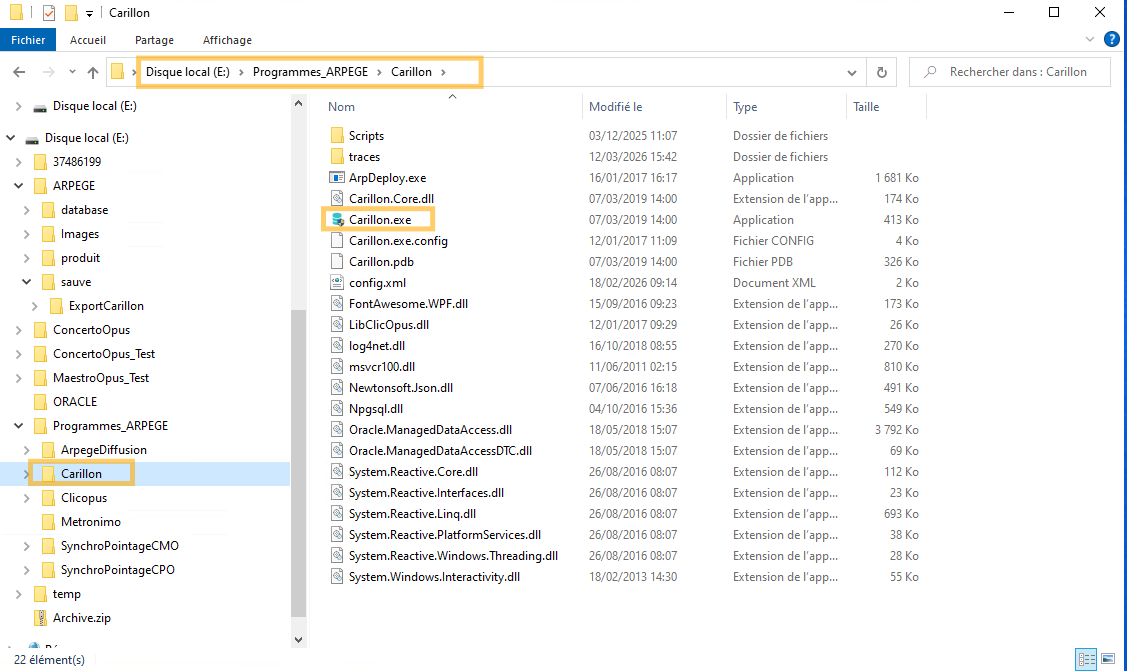Expand the database folder in the tree
This screenshot has width=1127, height=671.
(x=27, y=210)
